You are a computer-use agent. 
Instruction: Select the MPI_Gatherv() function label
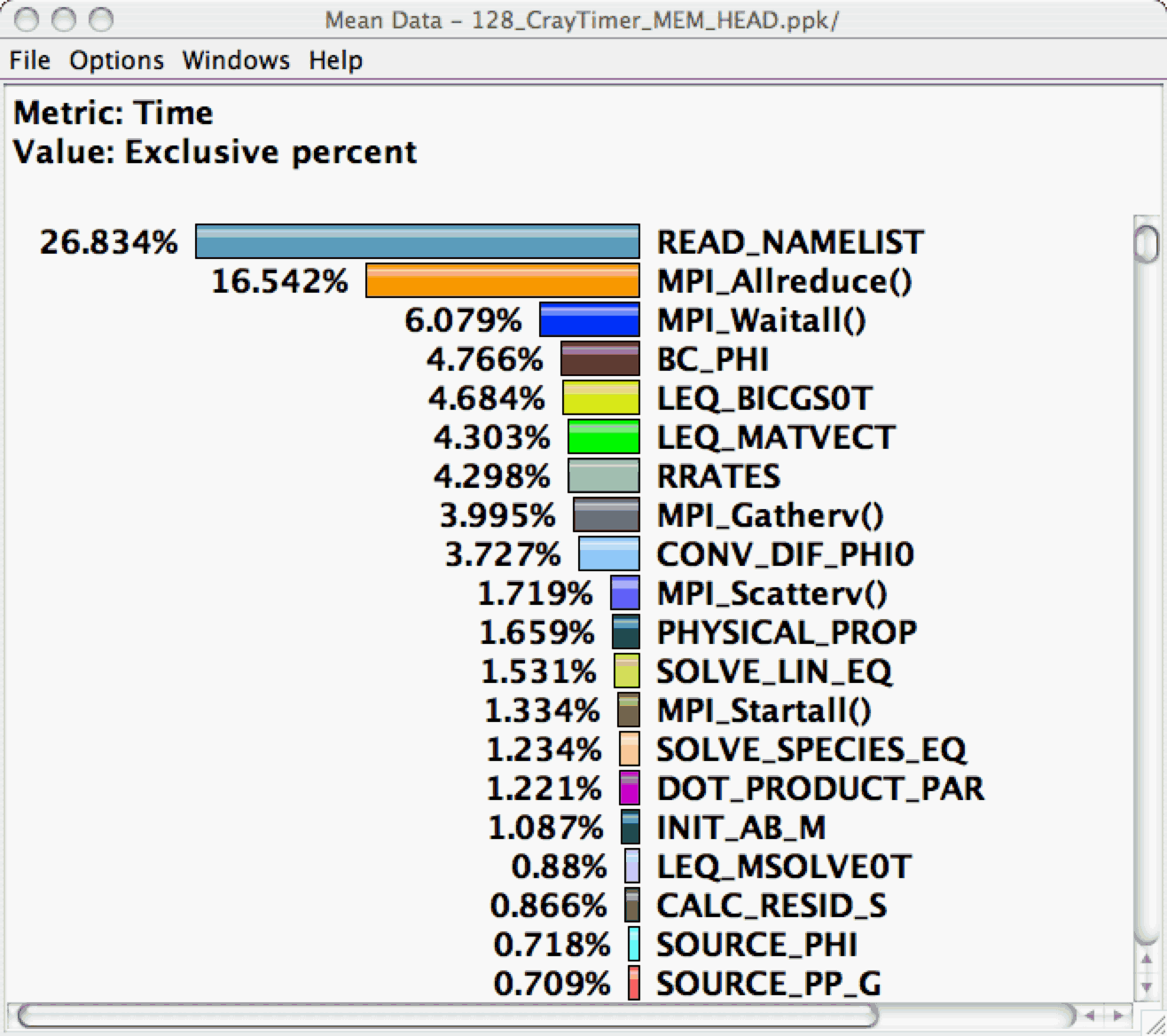[771, 515]
